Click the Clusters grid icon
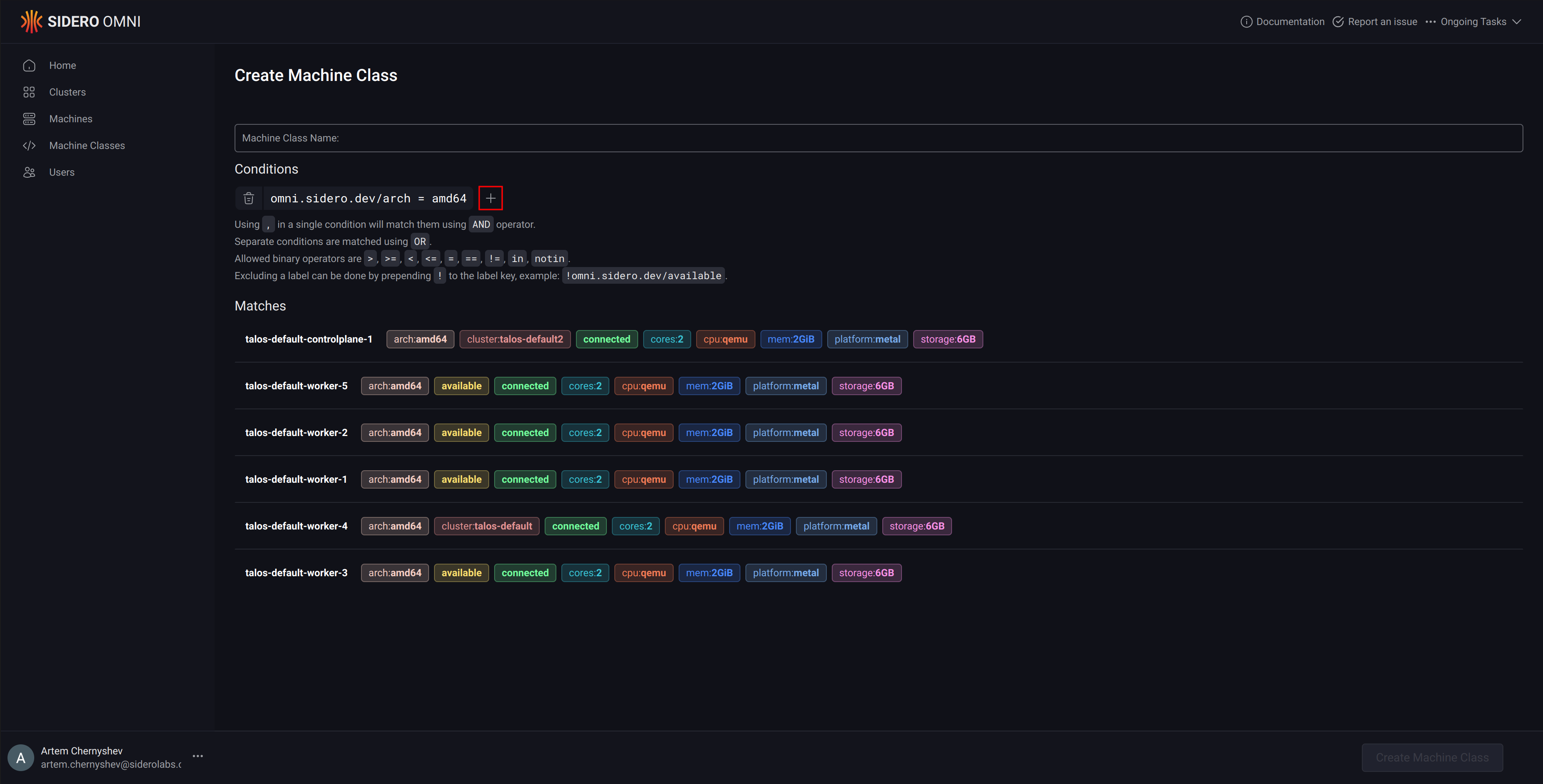 point(29,92)
